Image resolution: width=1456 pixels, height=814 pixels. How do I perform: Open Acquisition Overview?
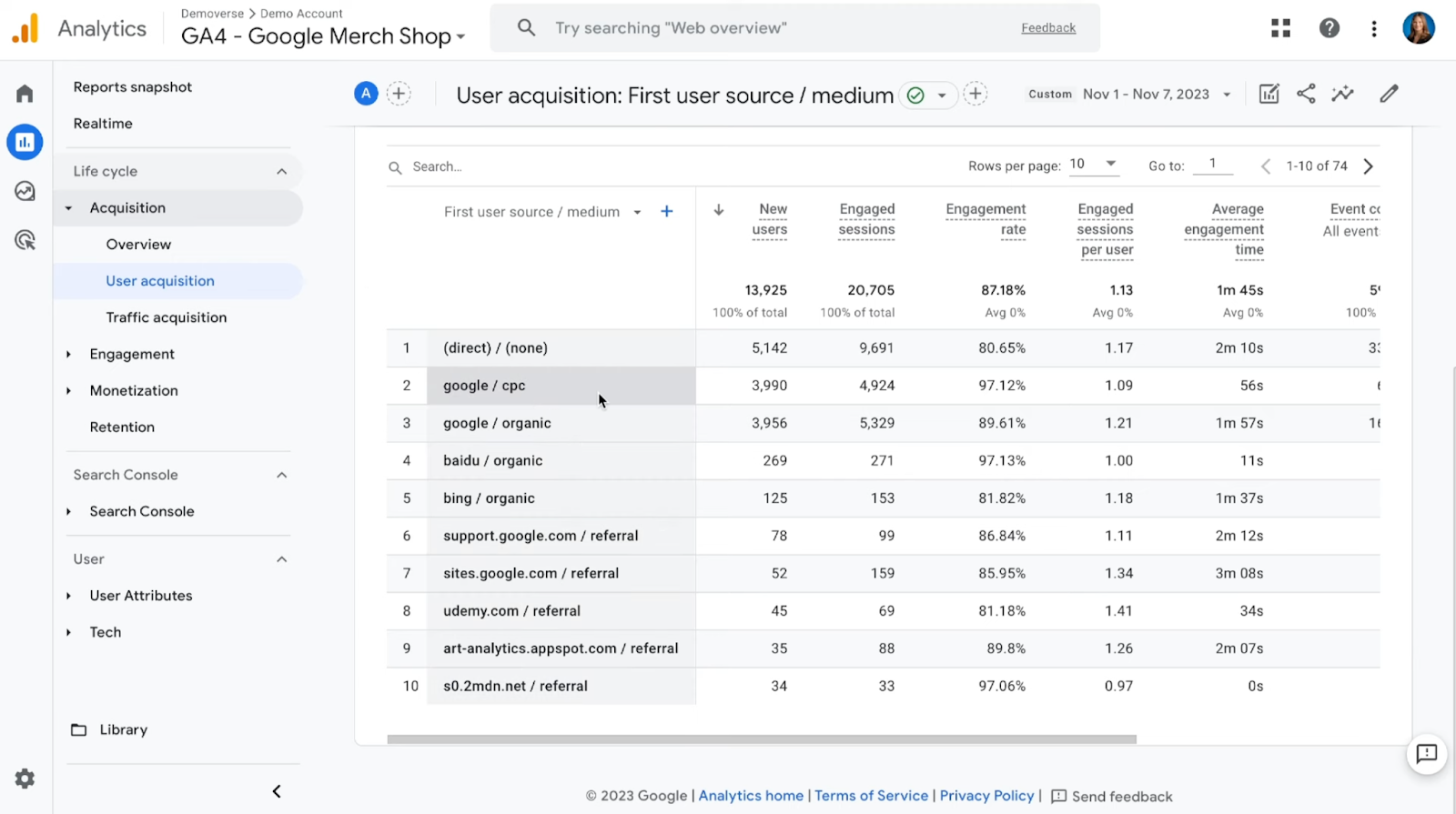pyautogui.click(x=138, y=245)
